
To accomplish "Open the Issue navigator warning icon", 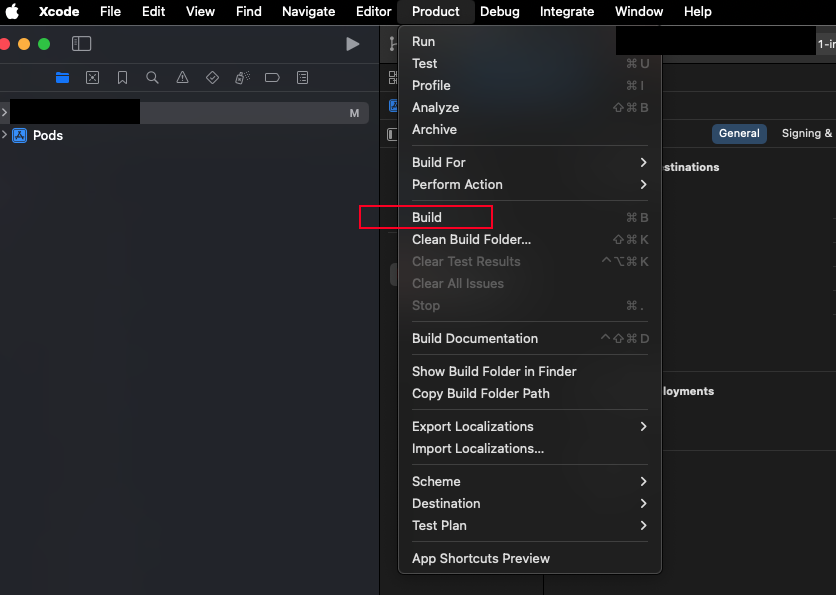I will point(182,78).
